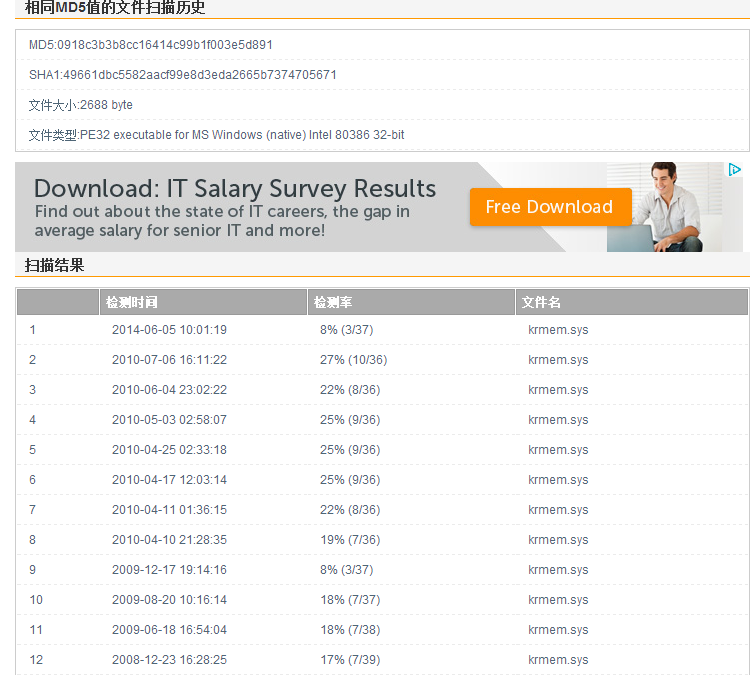Click scan date 2010-04-25 02:33:18
The image size is (752, 675).
coord(169,450)
